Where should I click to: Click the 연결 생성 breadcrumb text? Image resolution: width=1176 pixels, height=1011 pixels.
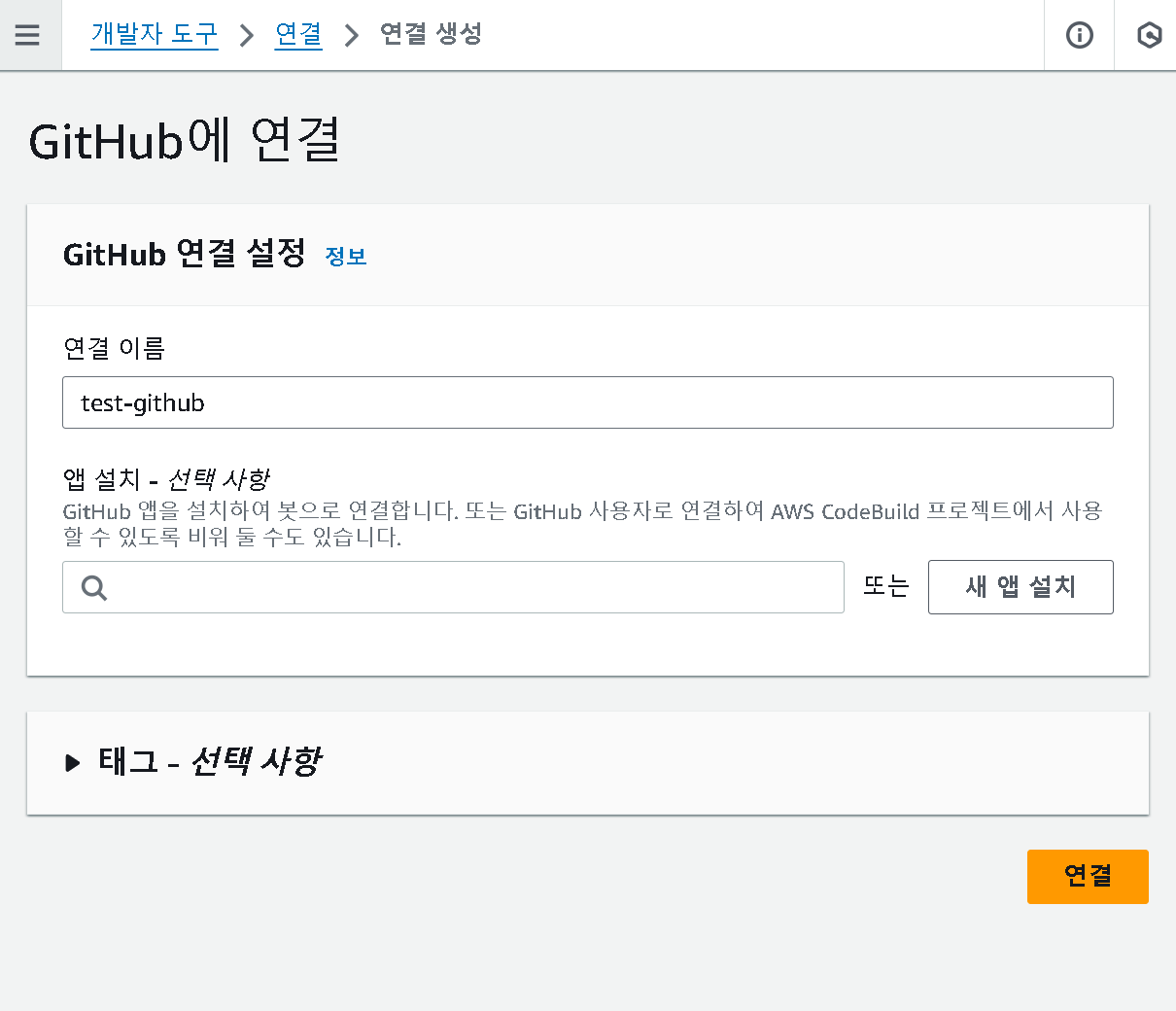[431, 34]
